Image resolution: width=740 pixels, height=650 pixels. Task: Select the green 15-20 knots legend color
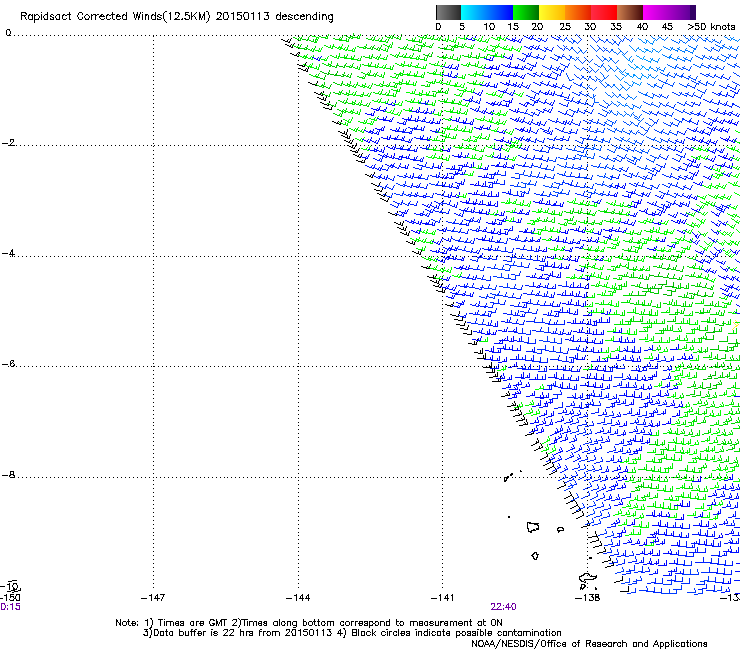pos(526,12)
